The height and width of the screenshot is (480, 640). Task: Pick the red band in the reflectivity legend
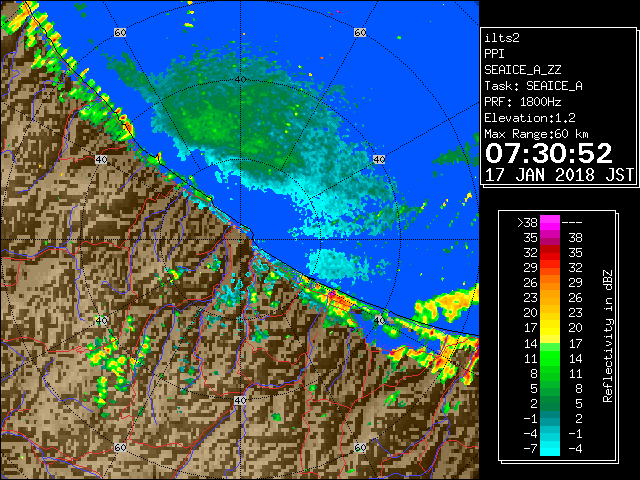click(x=550, y=253)
